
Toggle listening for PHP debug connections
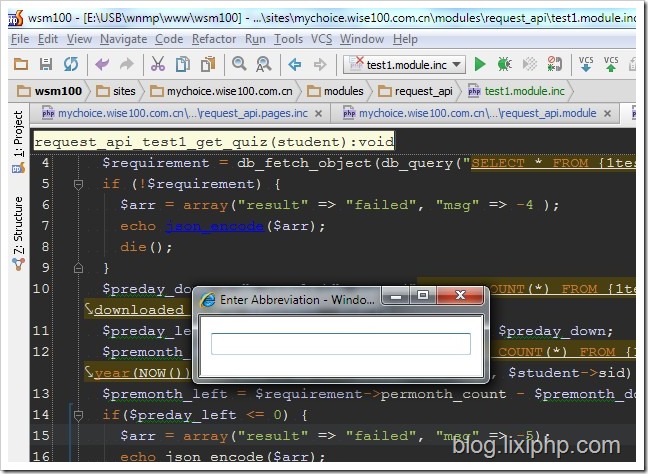(554, 64)
